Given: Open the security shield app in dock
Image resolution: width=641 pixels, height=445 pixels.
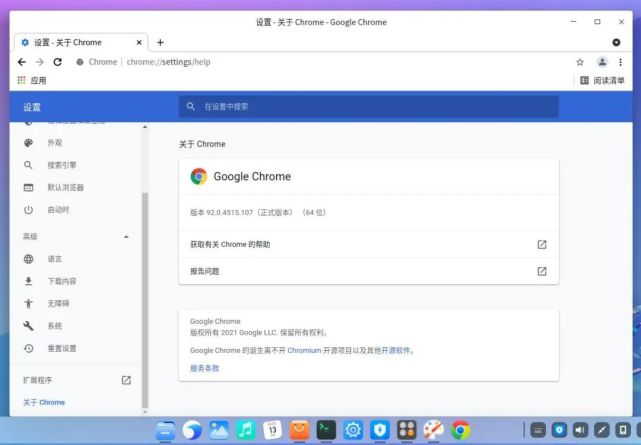Looking at the screenshot, I should pos(380,430).
